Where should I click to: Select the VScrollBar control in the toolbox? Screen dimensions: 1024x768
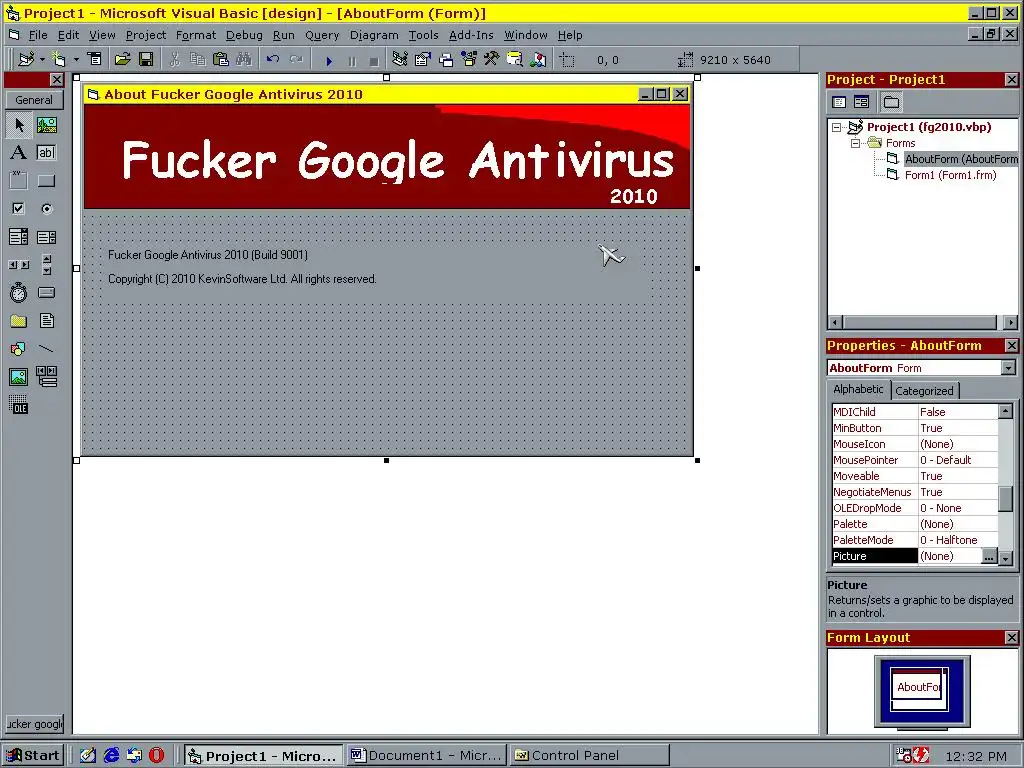[46, 264]
